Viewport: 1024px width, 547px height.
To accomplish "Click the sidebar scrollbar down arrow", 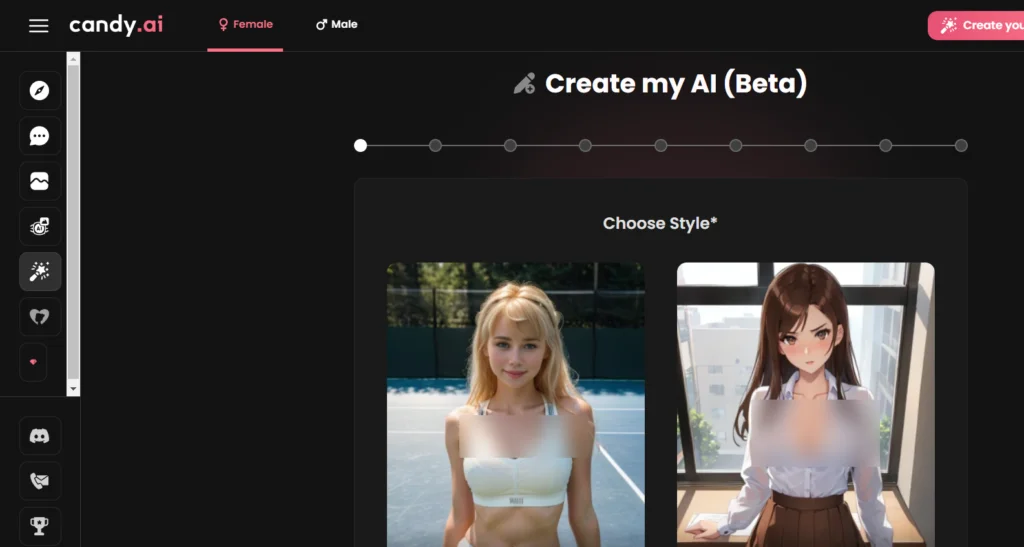I will tap(73, 389).
